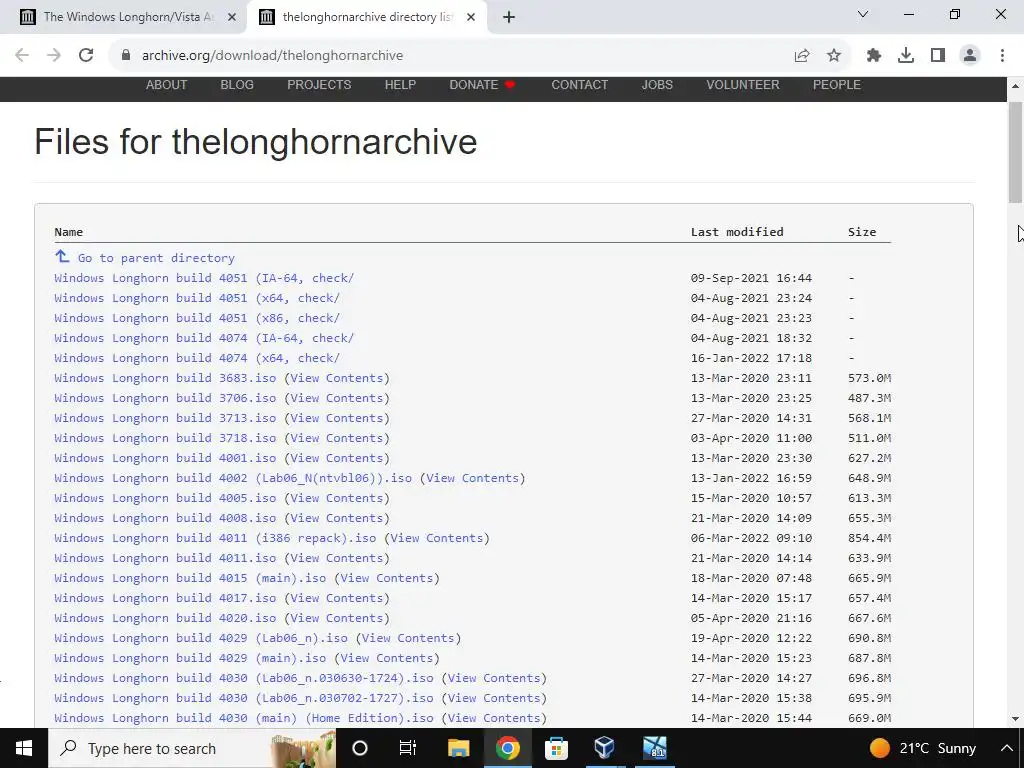The width and height of the screenshot is (1024, 768).
Task: Click the date 13-Jan-2022 16:59
Action: (751, 478)
